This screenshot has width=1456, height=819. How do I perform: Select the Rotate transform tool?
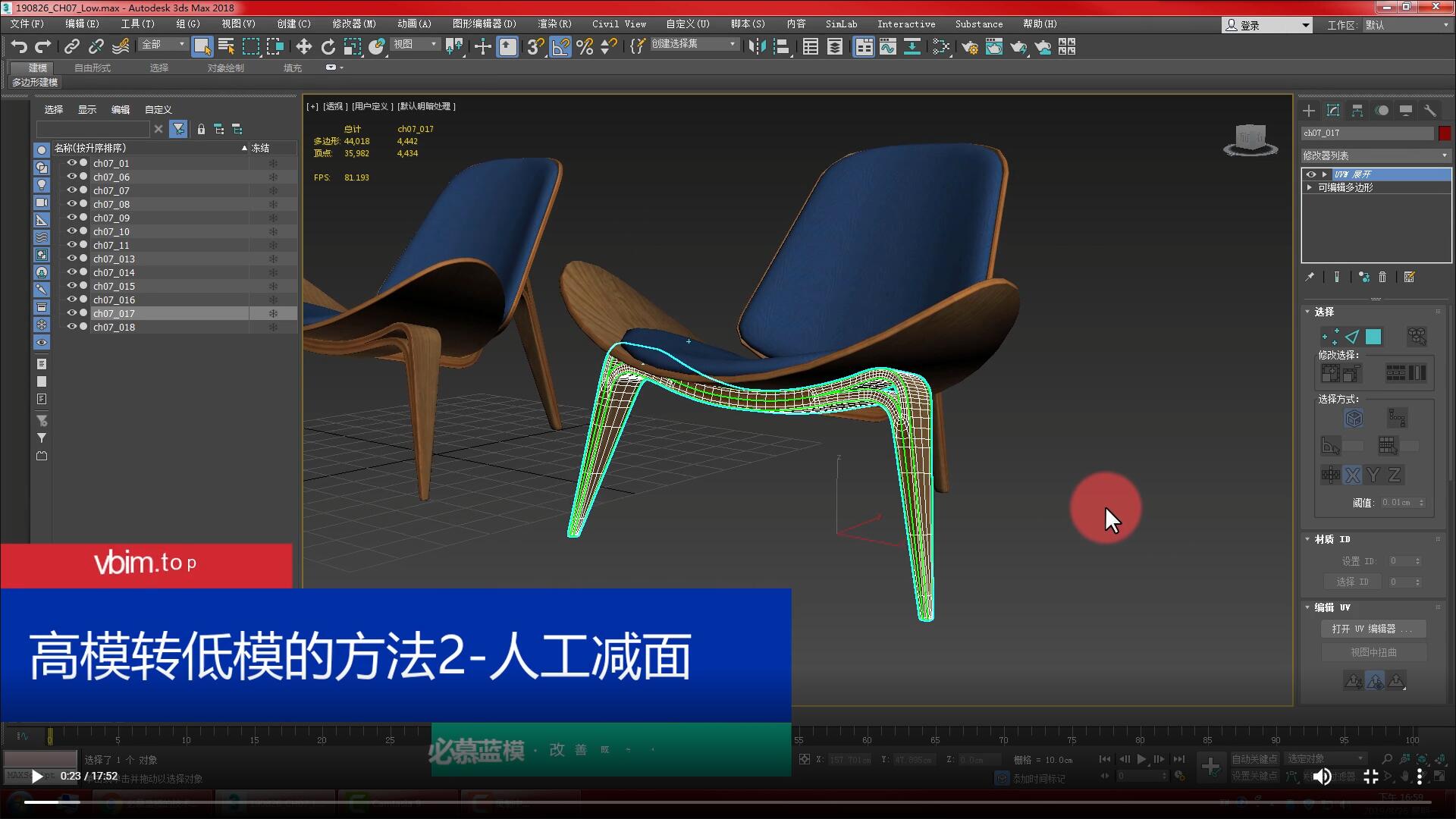[328, 47]
